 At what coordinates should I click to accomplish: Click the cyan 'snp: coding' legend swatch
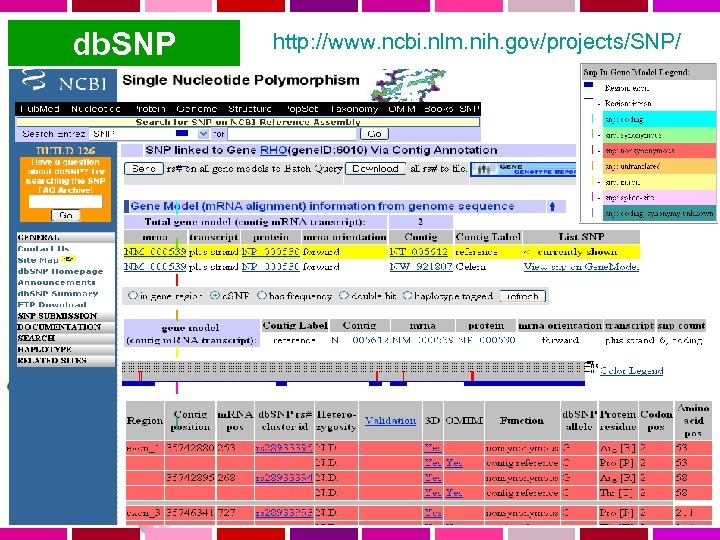(659, 119)
